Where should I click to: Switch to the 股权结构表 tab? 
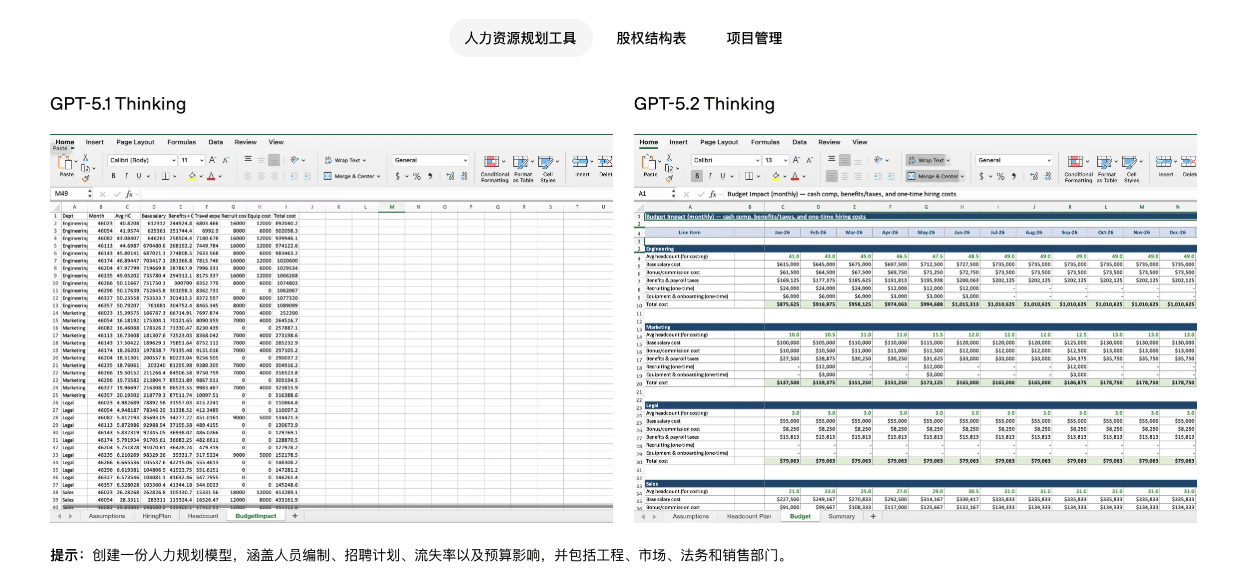[x=651, y=38]
